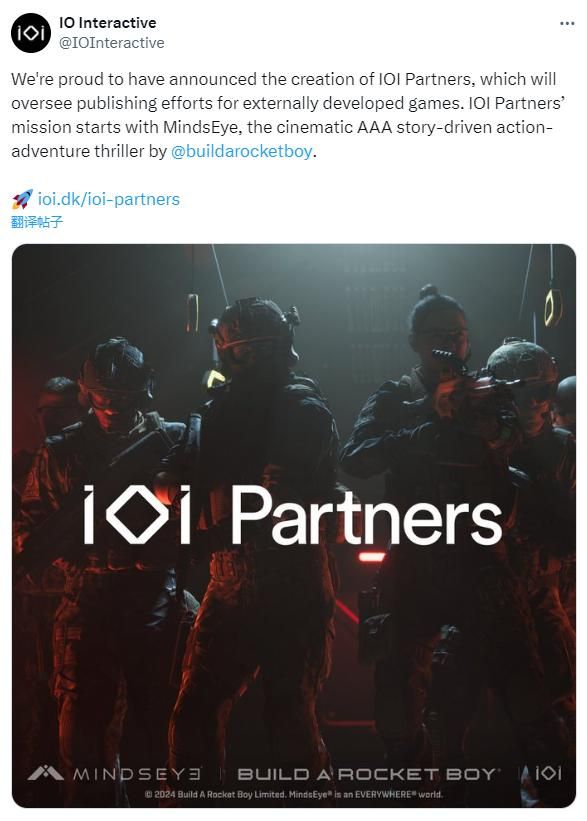Translate the post via 翻译帖子
587x821 pixels.
pyautogui.click(x=37, y=222)
